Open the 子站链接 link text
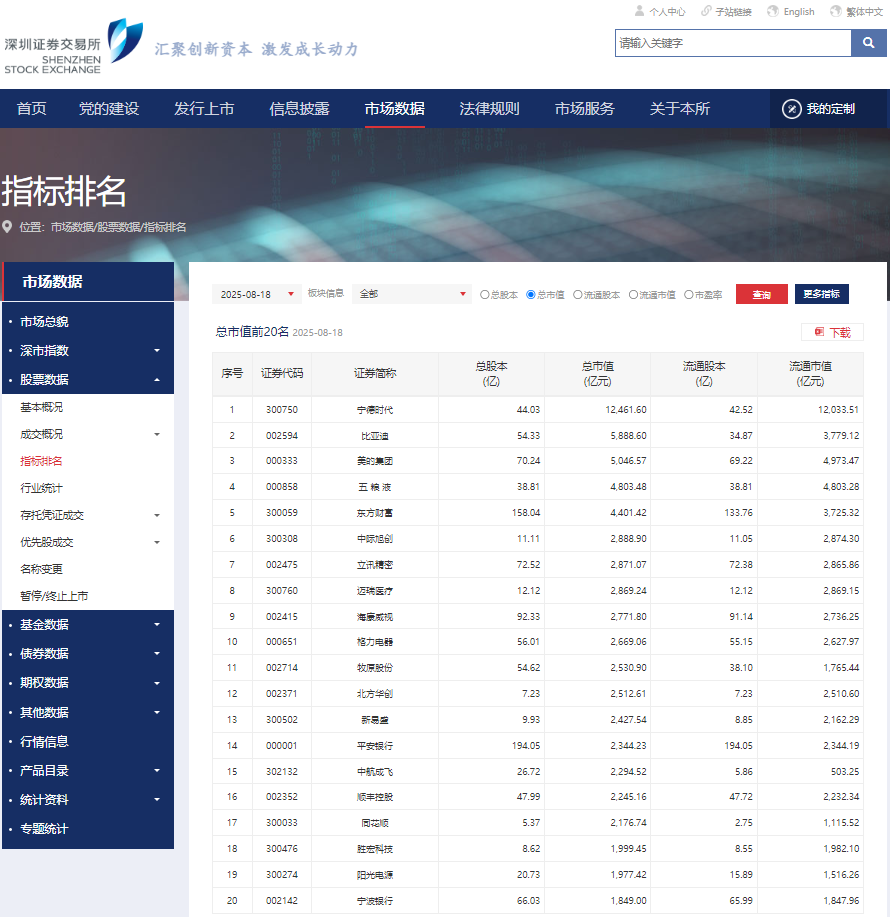This screenshot has width=890, height=917. point(734,11)
